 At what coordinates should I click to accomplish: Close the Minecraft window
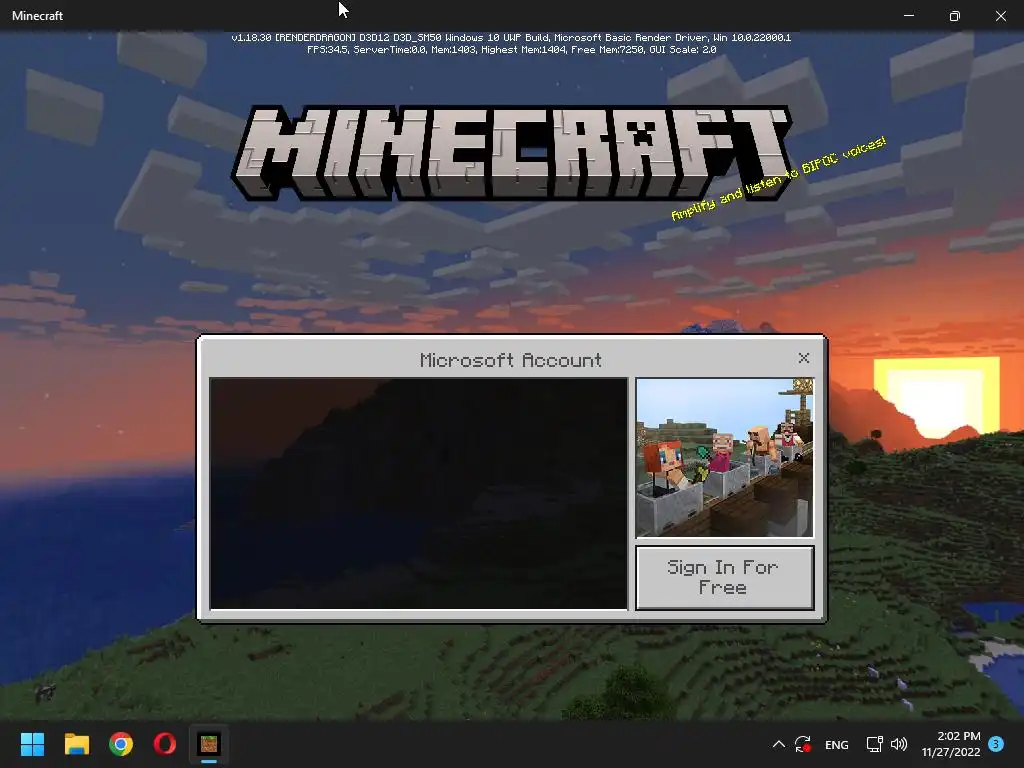1000,16
